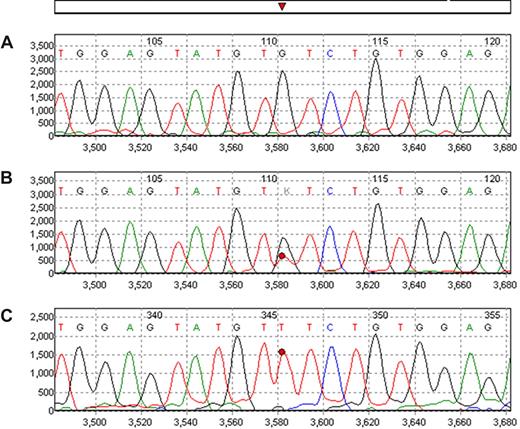Viewport: 520px width, 429px height.
Task: Click the 3,500 y-axis label in panel A
Action: (x=42, y=46)
